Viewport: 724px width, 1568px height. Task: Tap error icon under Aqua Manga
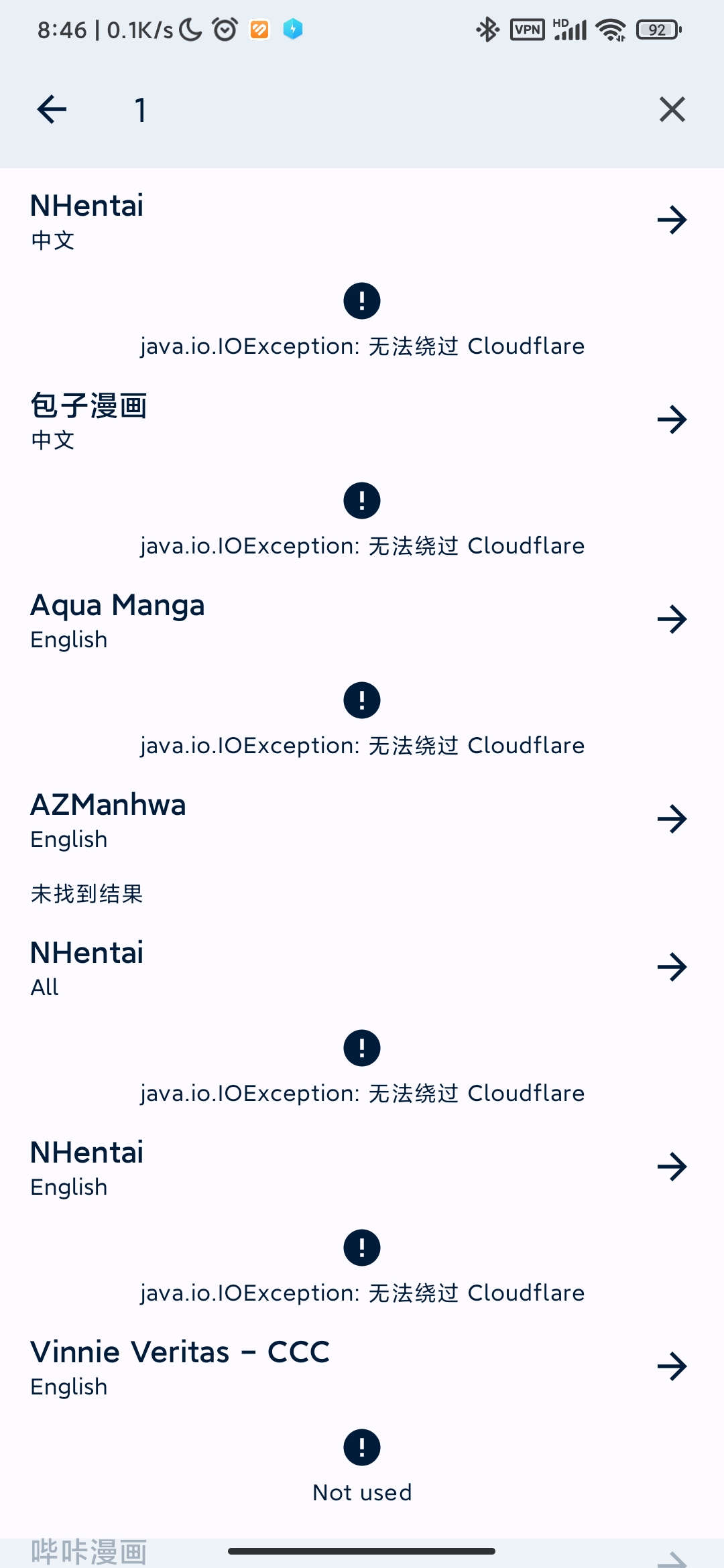[362, 700]
